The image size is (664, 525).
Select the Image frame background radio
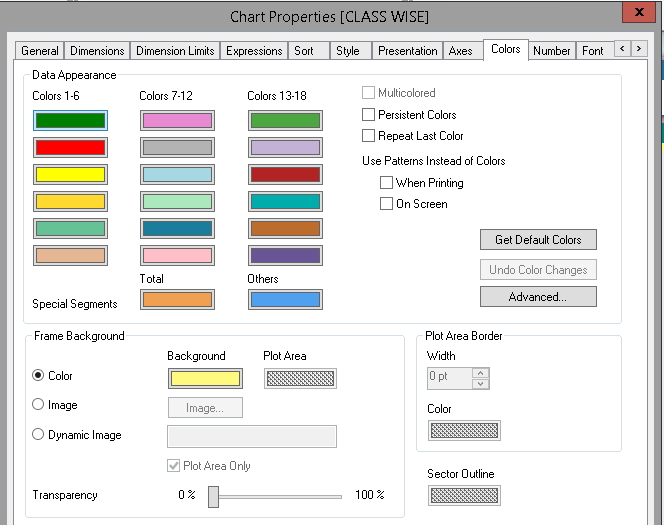[39, 405]
